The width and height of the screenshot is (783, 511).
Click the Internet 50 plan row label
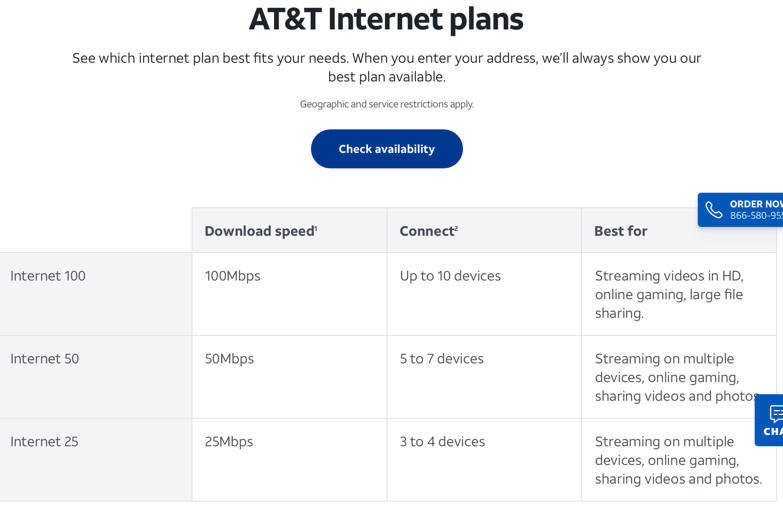(44, 359)
